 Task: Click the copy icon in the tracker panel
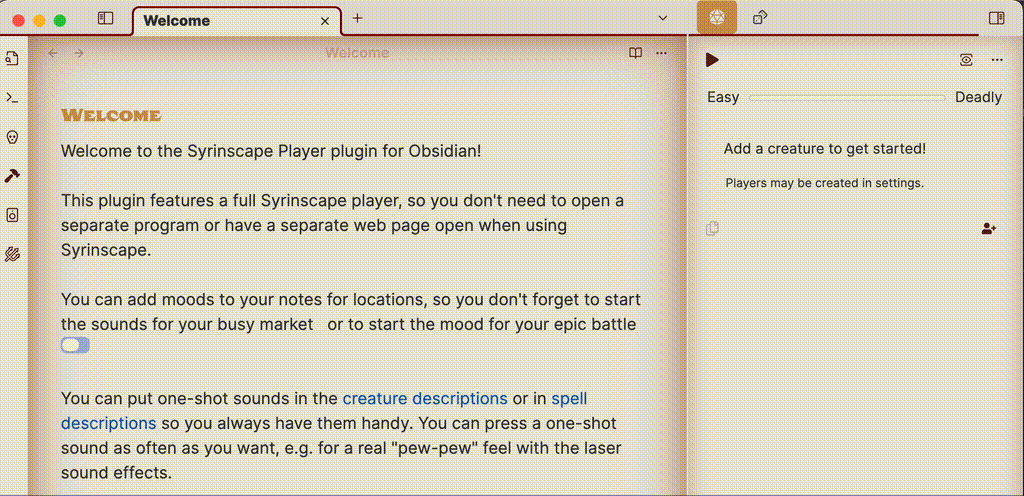(712, 228)
